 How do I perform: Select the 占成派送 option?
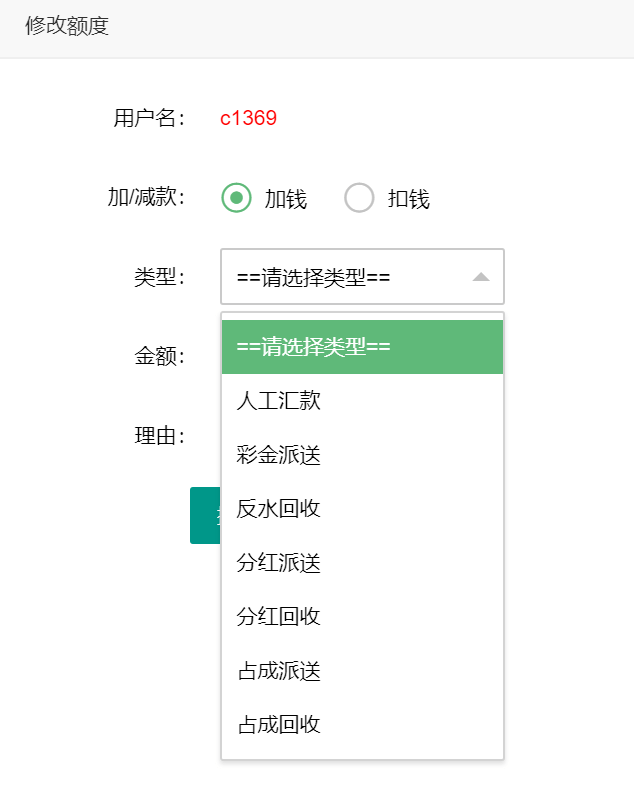(279, 670)
